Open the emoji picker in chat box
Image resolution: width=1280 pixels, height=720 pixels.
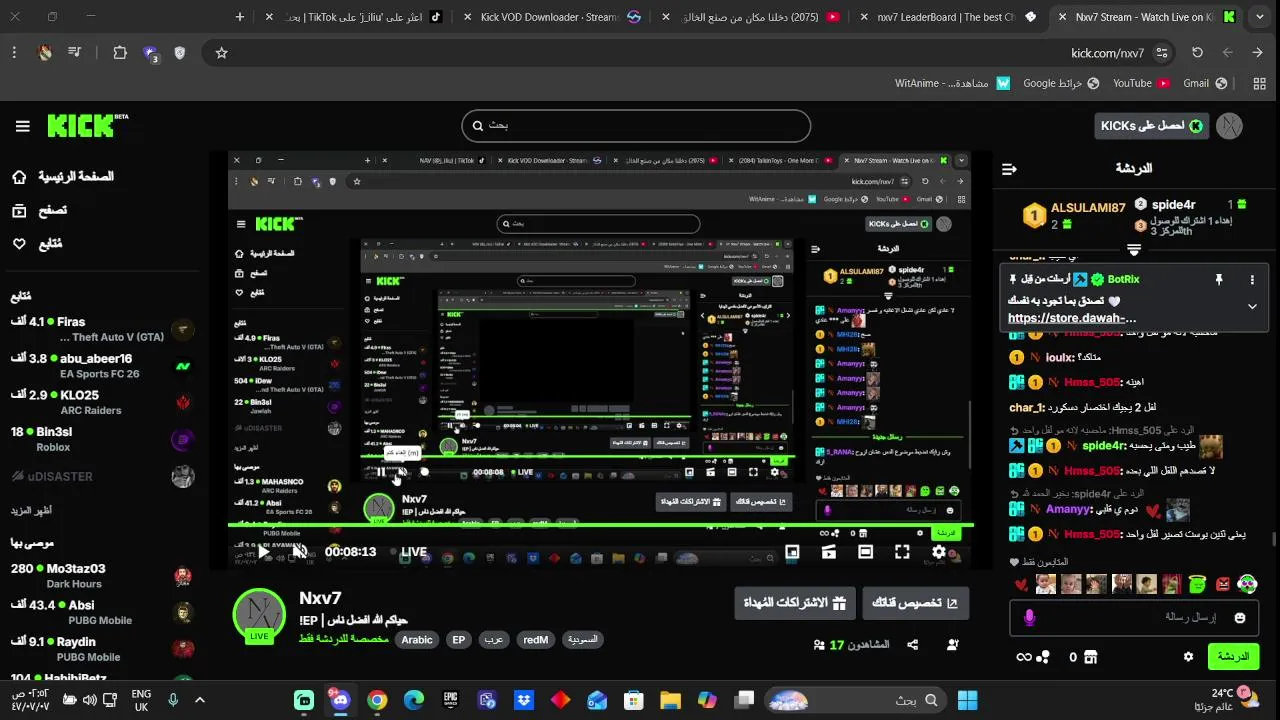click(1240, 618)
